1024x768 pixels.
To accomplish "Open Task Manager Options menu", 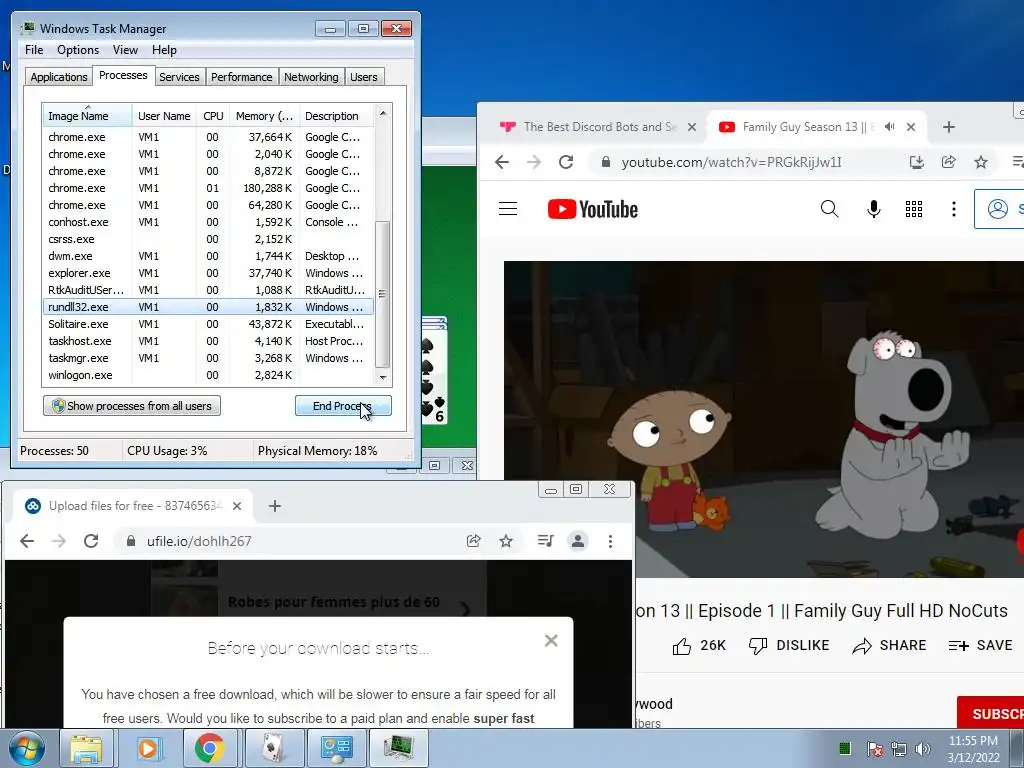I will click(78, 50).
